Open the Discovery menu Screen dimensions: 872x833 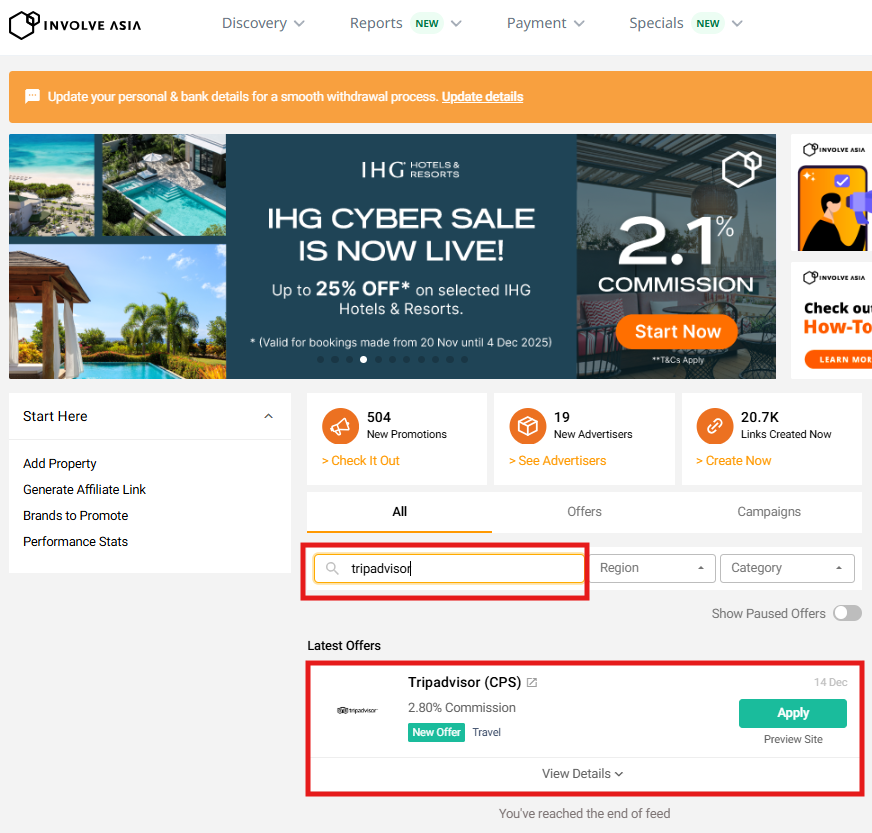(263, 23)
